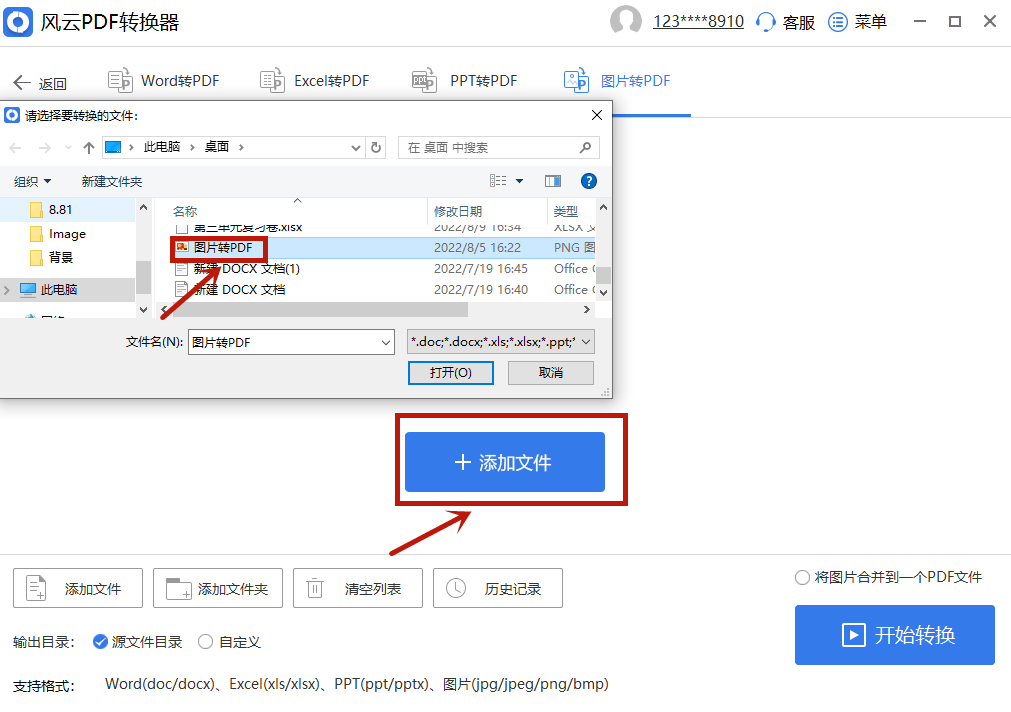
Task: Click the 返回 back arrow
Action: tap(22, 80)
